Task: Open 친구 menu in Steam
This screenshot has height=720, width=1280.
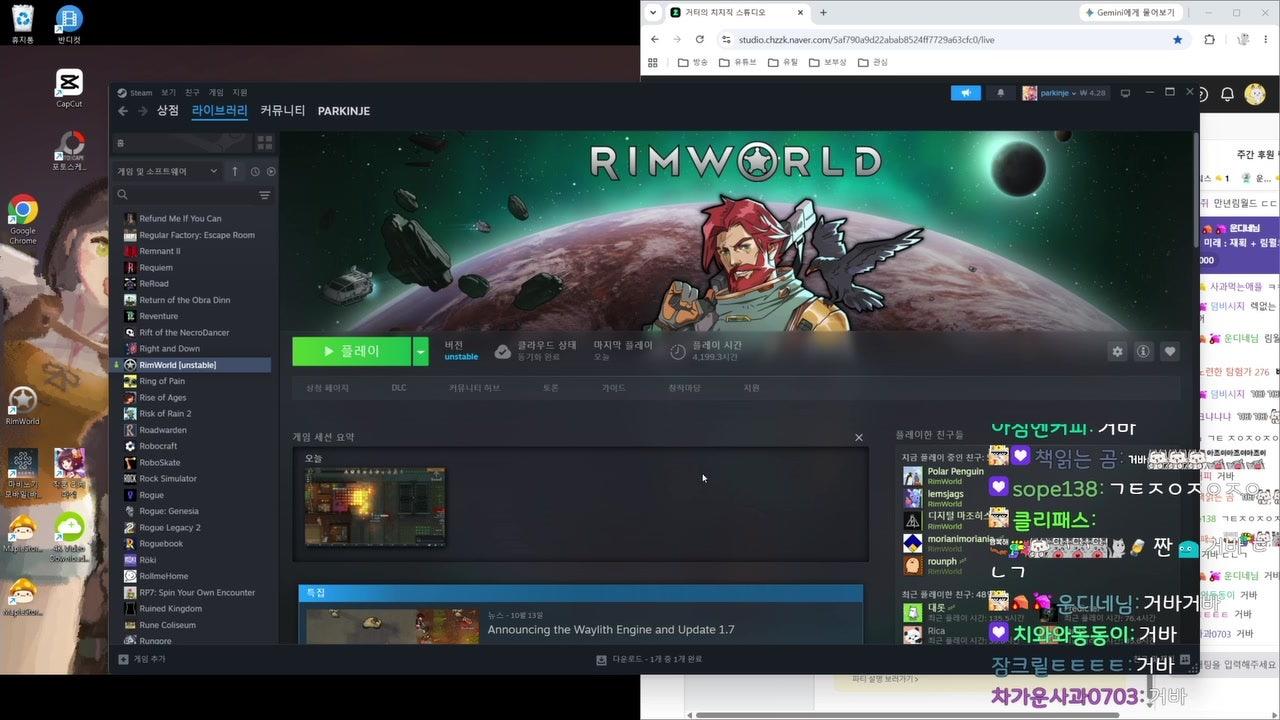Action: click(192, 92)
